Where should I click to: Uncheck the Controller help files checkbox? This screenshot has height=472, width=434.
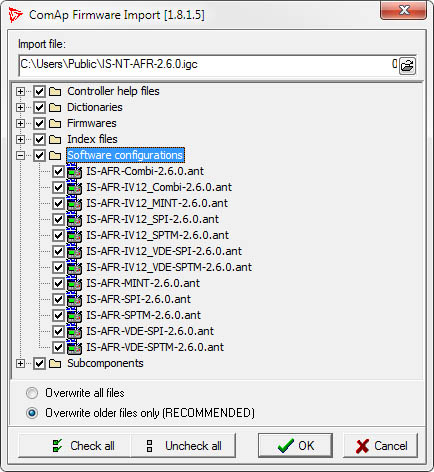point(39,91)
